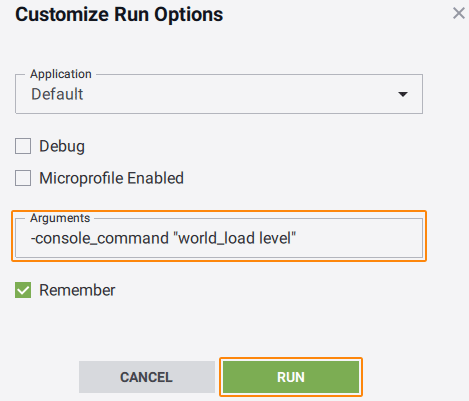Click empty space right of Arguments text

tap(358, 238)
